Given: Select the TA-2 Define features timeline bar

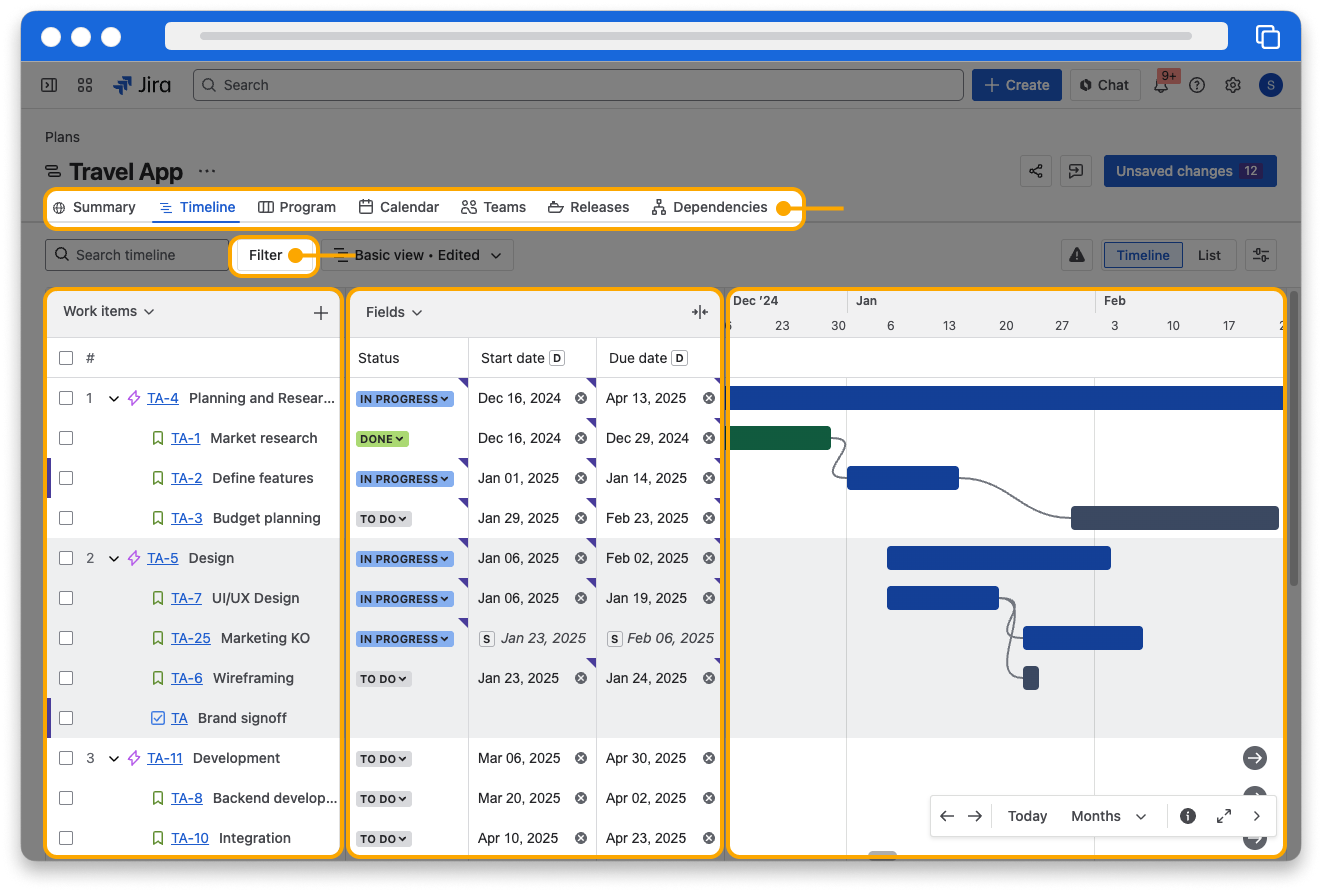Looking at the screenshot, I should [903, 478].
